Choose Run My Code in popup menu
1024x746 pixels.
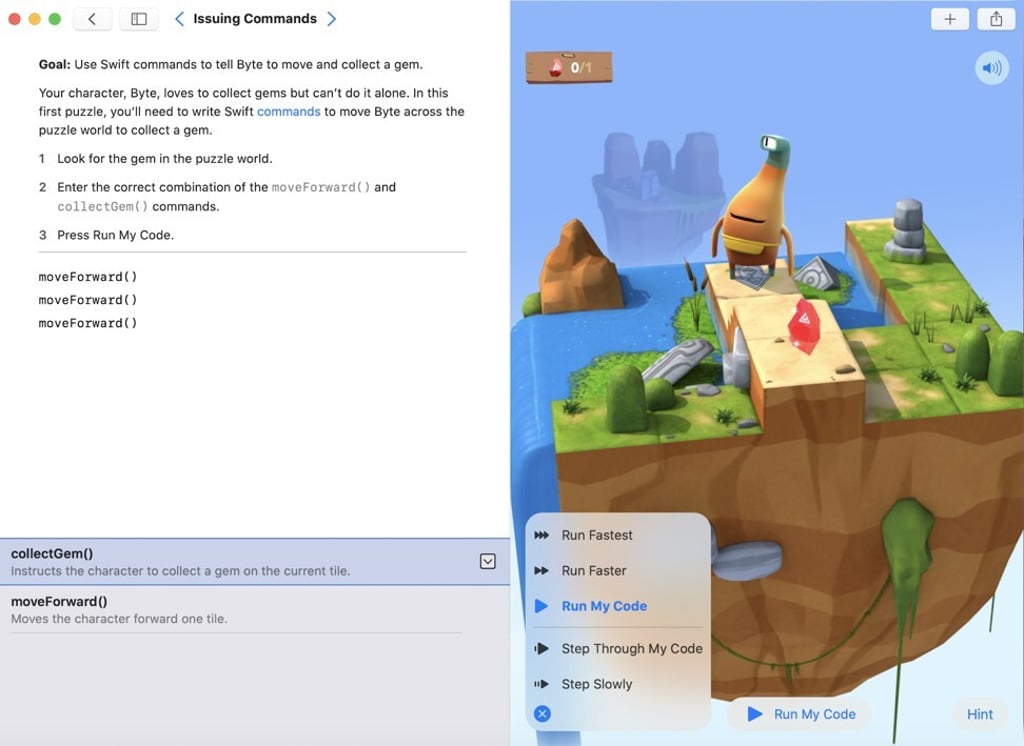618,606
